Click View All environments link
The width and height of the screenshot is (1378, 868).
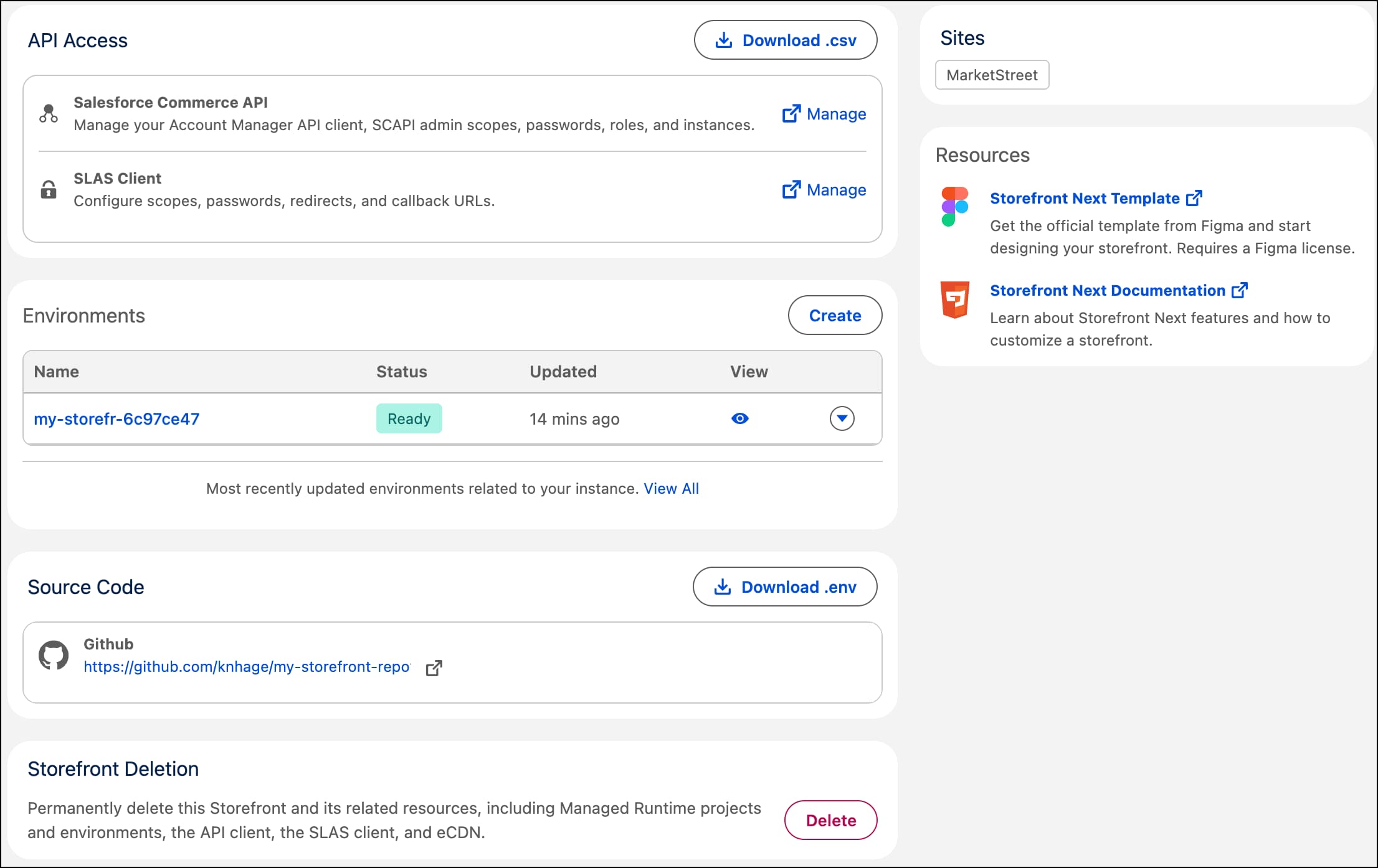(x=672, y=489)
